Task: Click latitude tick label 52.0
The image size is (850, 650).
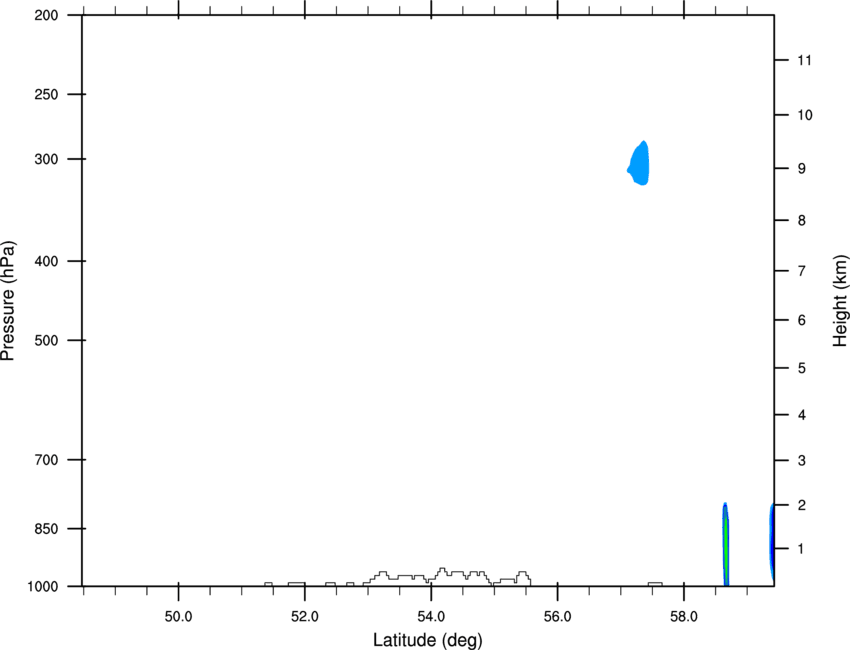Action: 305,617
